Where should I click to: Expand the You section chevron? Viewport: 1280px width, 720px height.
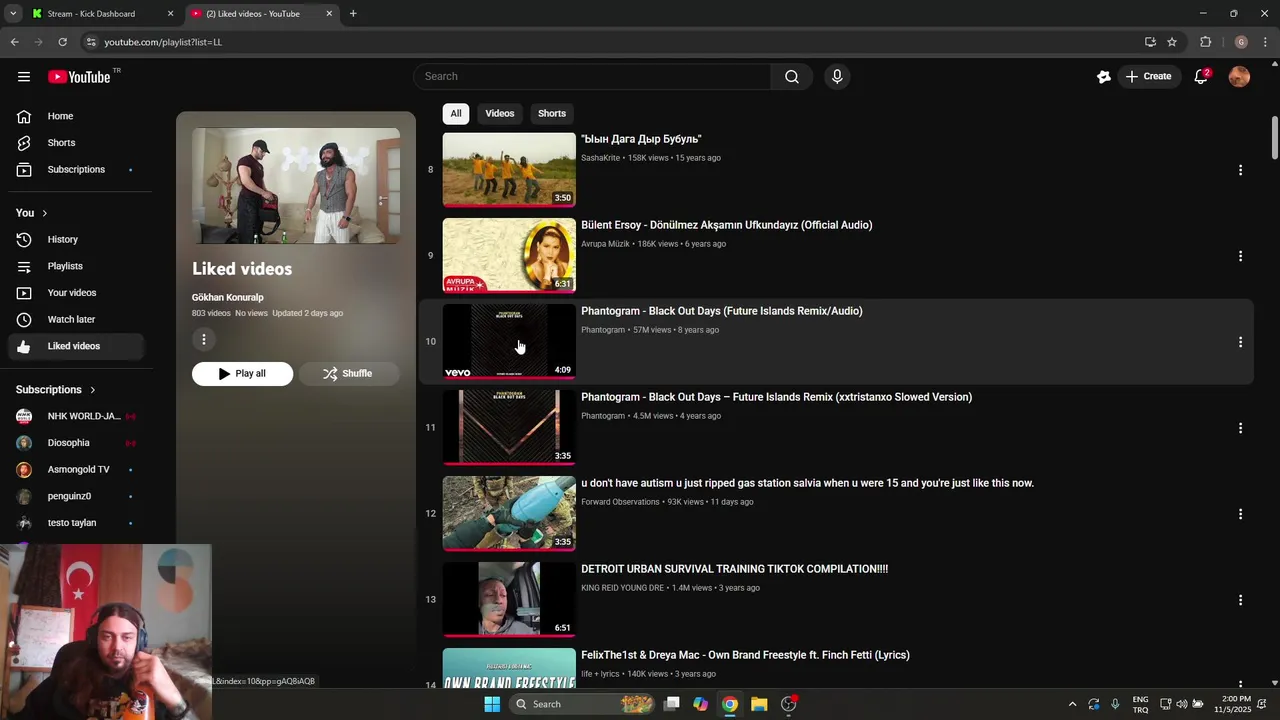(x=44, y=213)
